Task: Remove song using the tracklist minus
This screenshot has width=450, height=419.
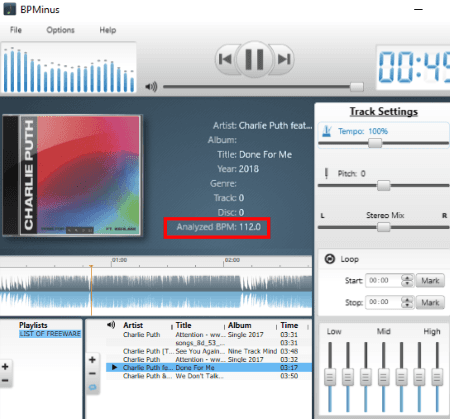Action: tap(92, 374)
